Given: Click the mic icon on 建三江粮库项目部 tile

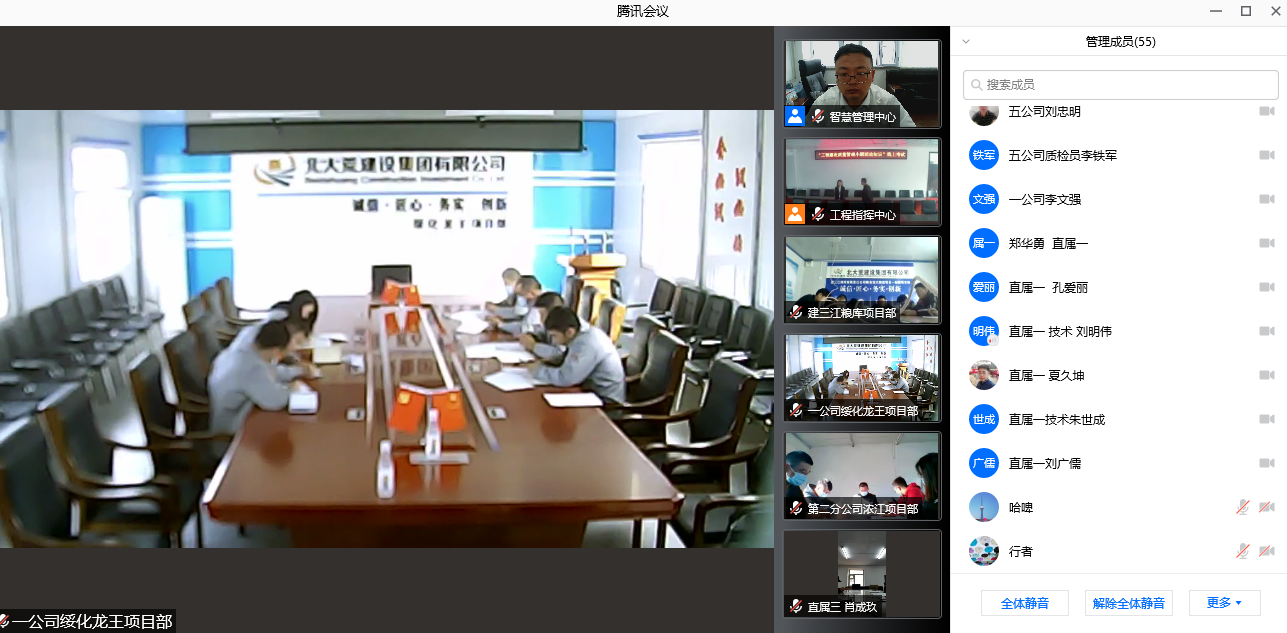Looking at the screenshot, I should coord(797,312).
